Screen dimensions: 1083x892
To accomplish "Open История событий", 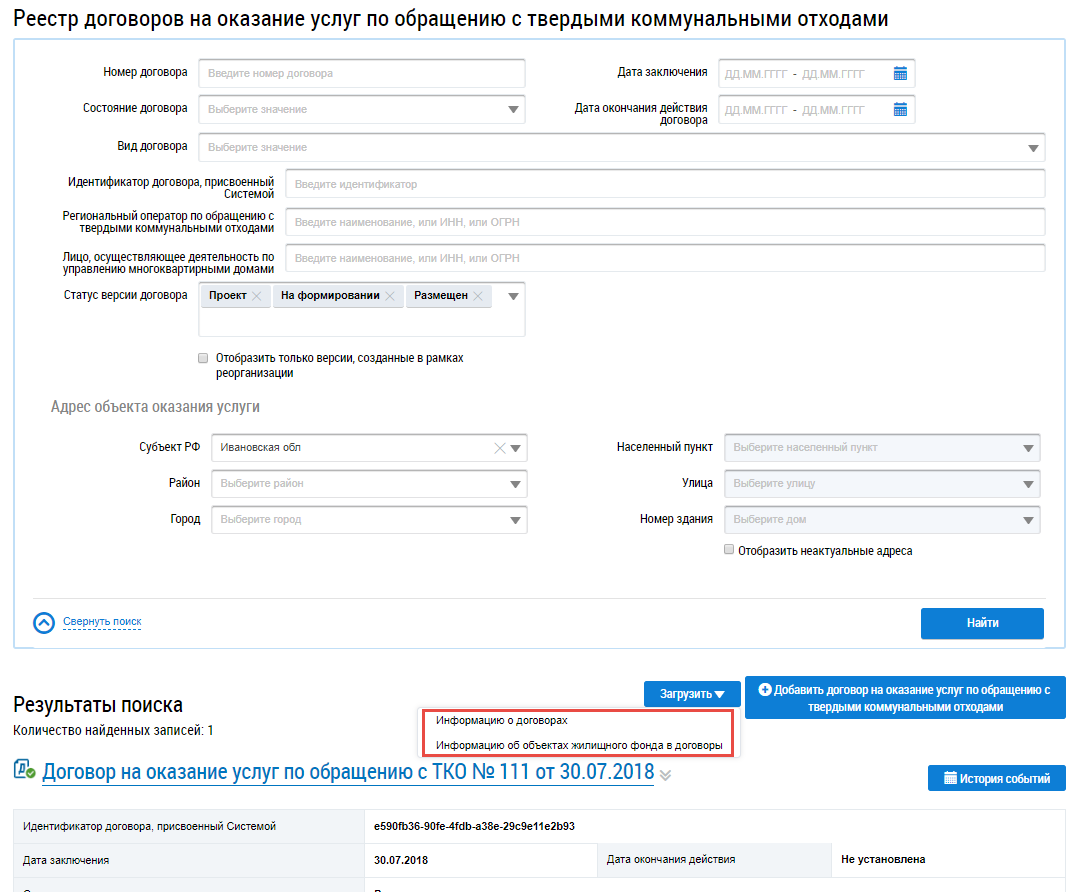I will click(996, 778).
